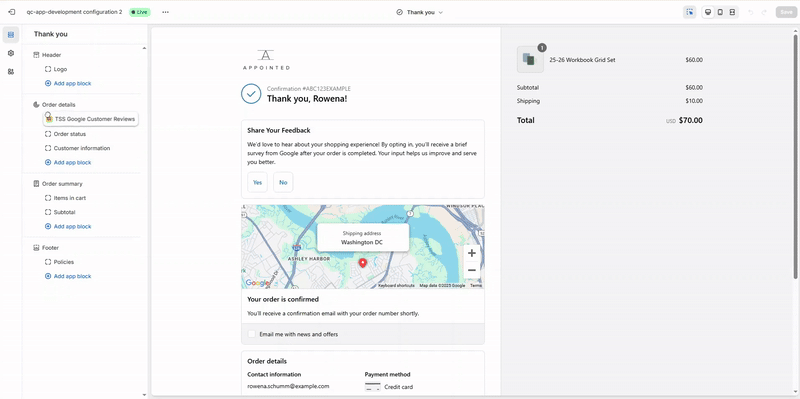Image resolution: width=800 pixels, height=399 pixels.
Task: Click Keyboard shortcuts on the map
Action: pyautogui.click(x=396, y=286)
